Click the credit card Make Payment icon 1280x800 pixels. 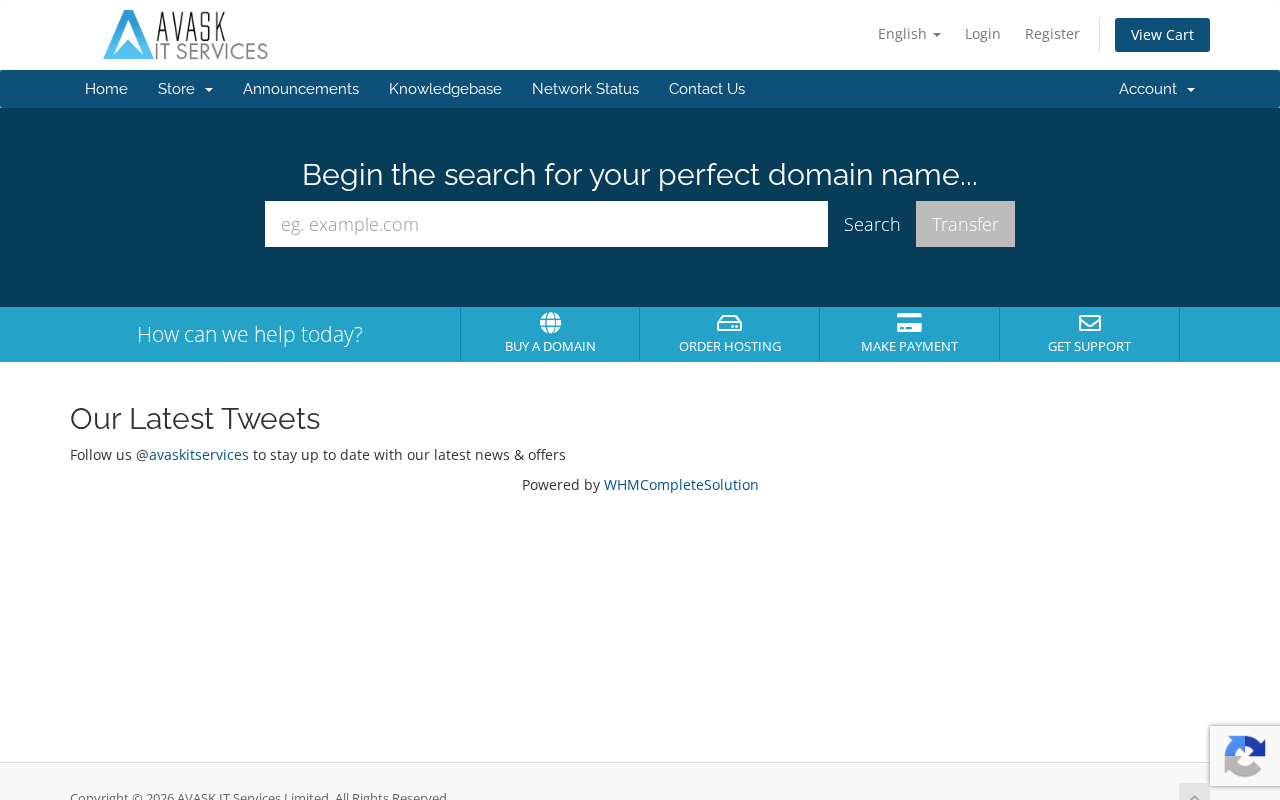coord(909,323)
